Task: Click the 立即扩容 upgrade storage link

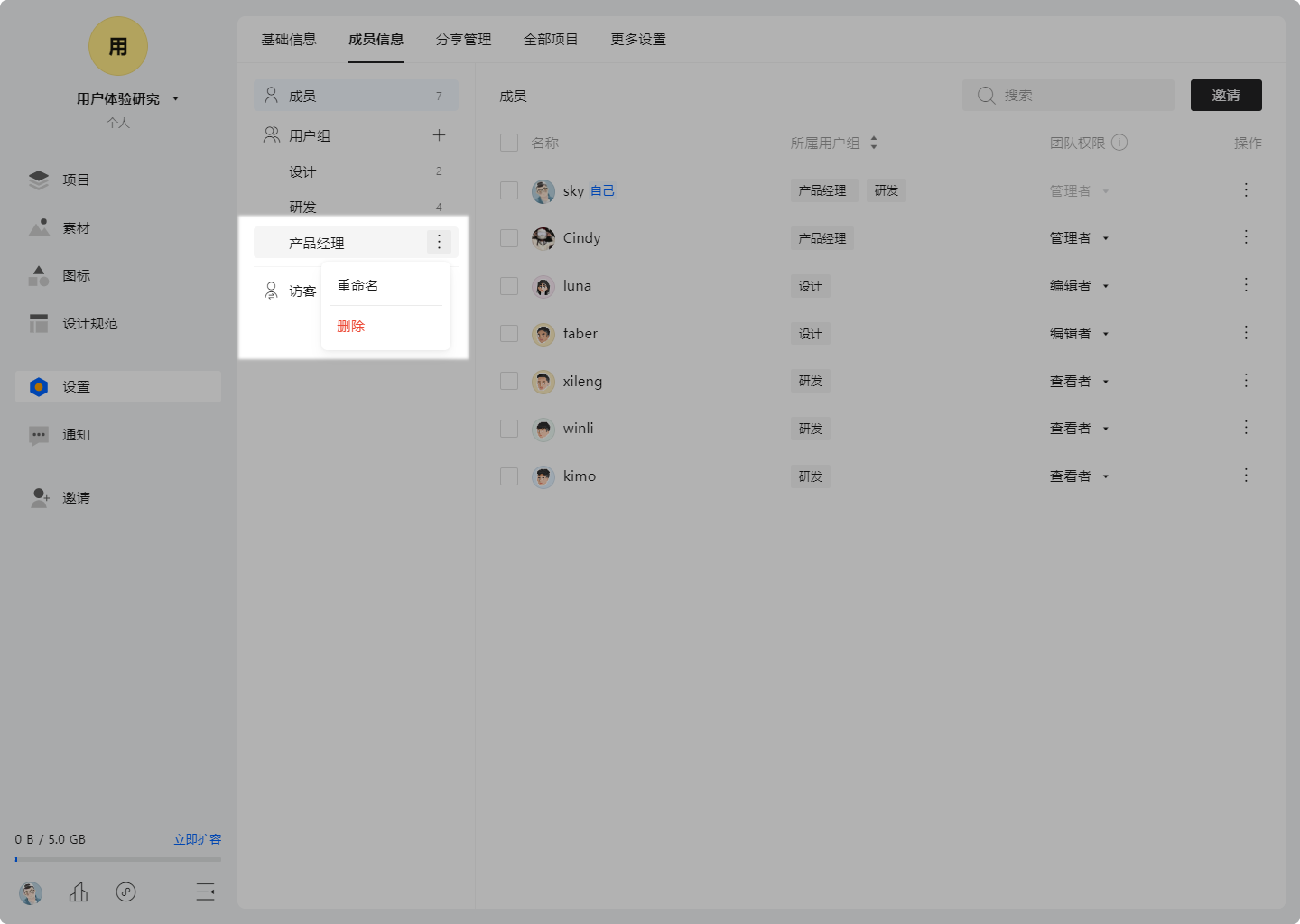Action: click(198, 839)
